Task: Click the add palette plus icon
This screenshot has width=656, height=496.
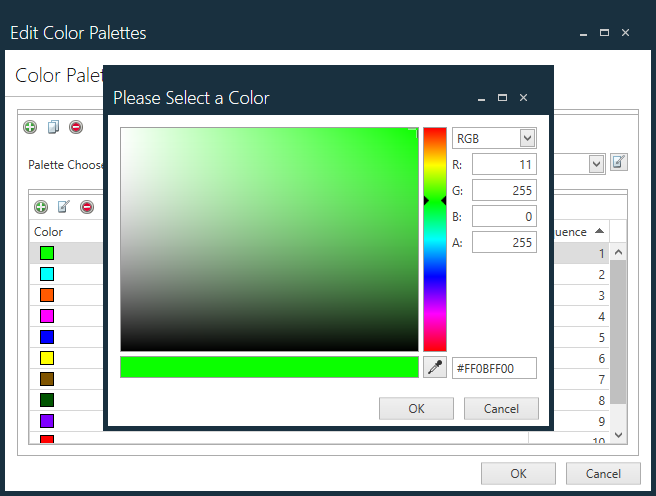Action: [x=30, y=127]
